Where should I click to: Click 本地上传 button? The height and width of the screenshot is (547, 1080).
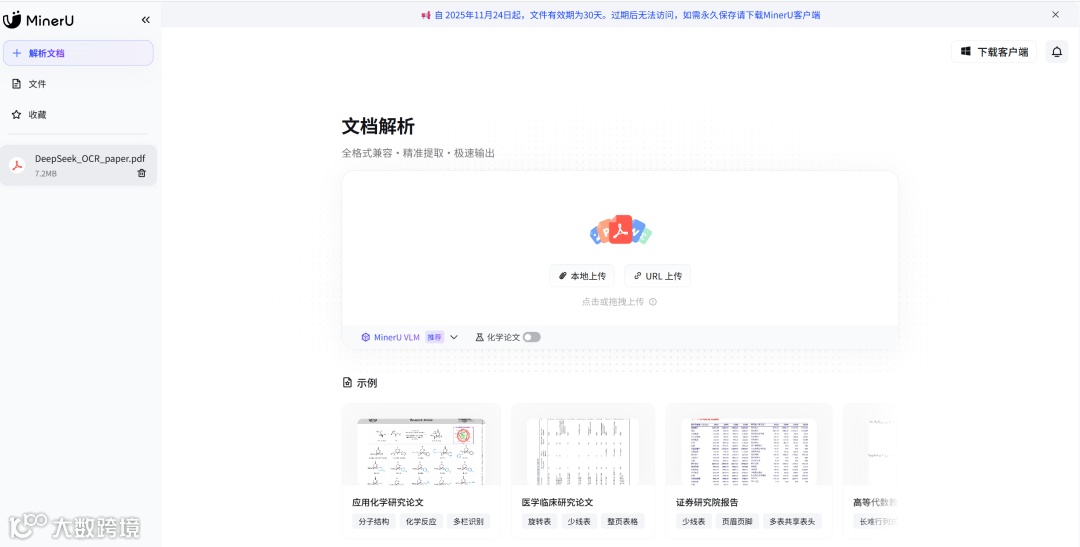[x=582, y=276]
